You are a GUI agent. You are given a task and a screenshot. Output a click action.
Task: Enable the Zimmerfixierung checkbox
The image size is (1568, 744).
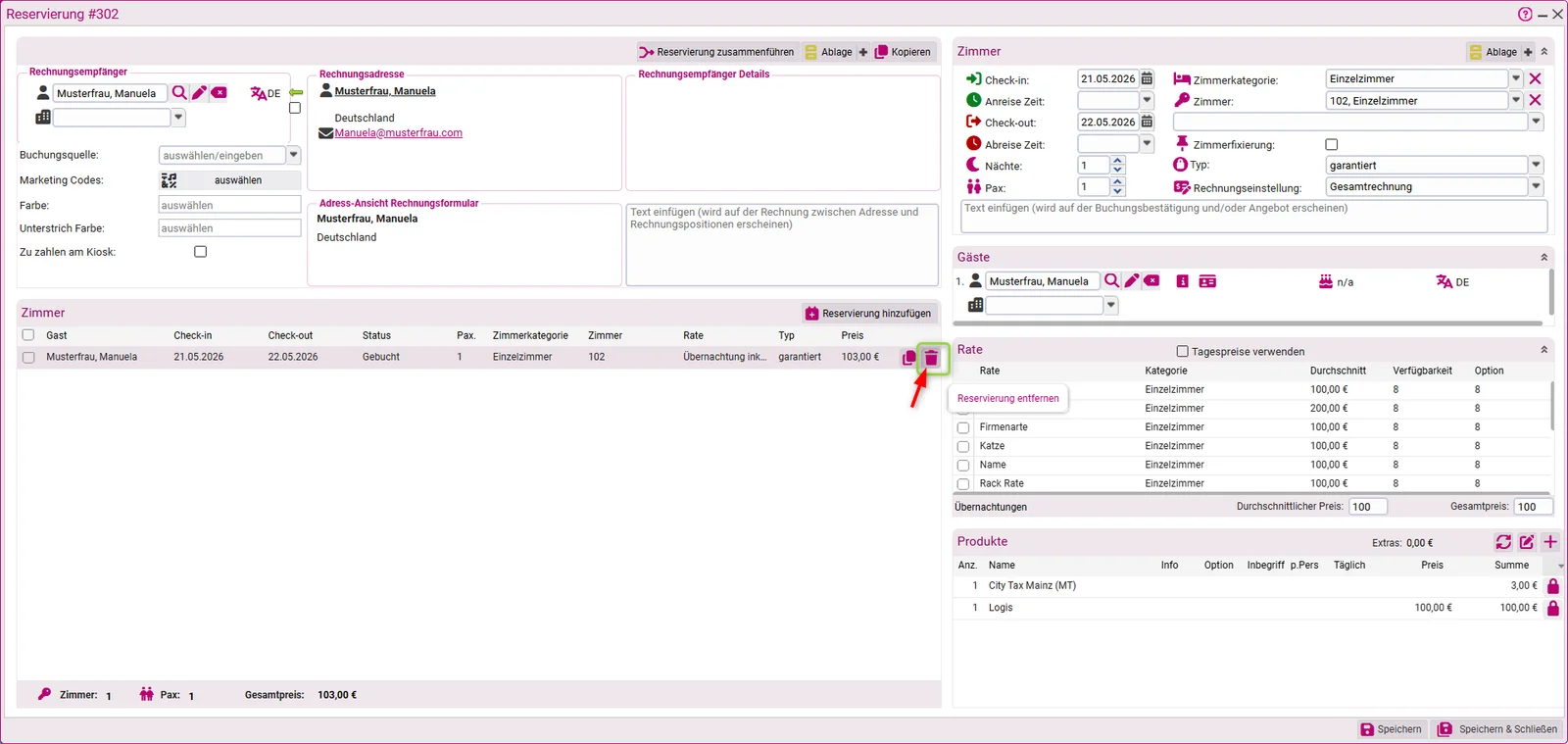point(1332,144)
